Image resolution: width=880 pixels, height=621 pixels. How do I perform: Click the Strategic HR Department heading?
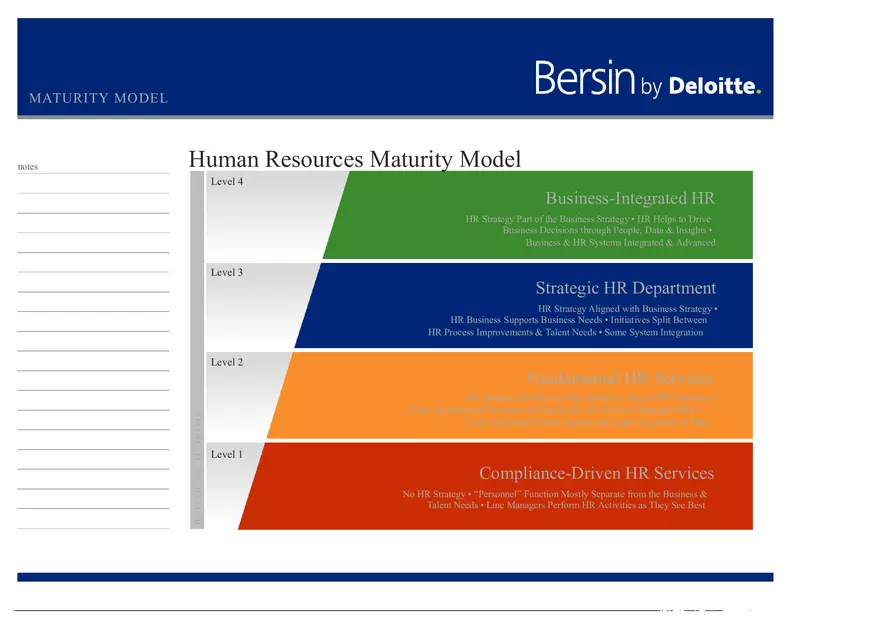(625, 288)
